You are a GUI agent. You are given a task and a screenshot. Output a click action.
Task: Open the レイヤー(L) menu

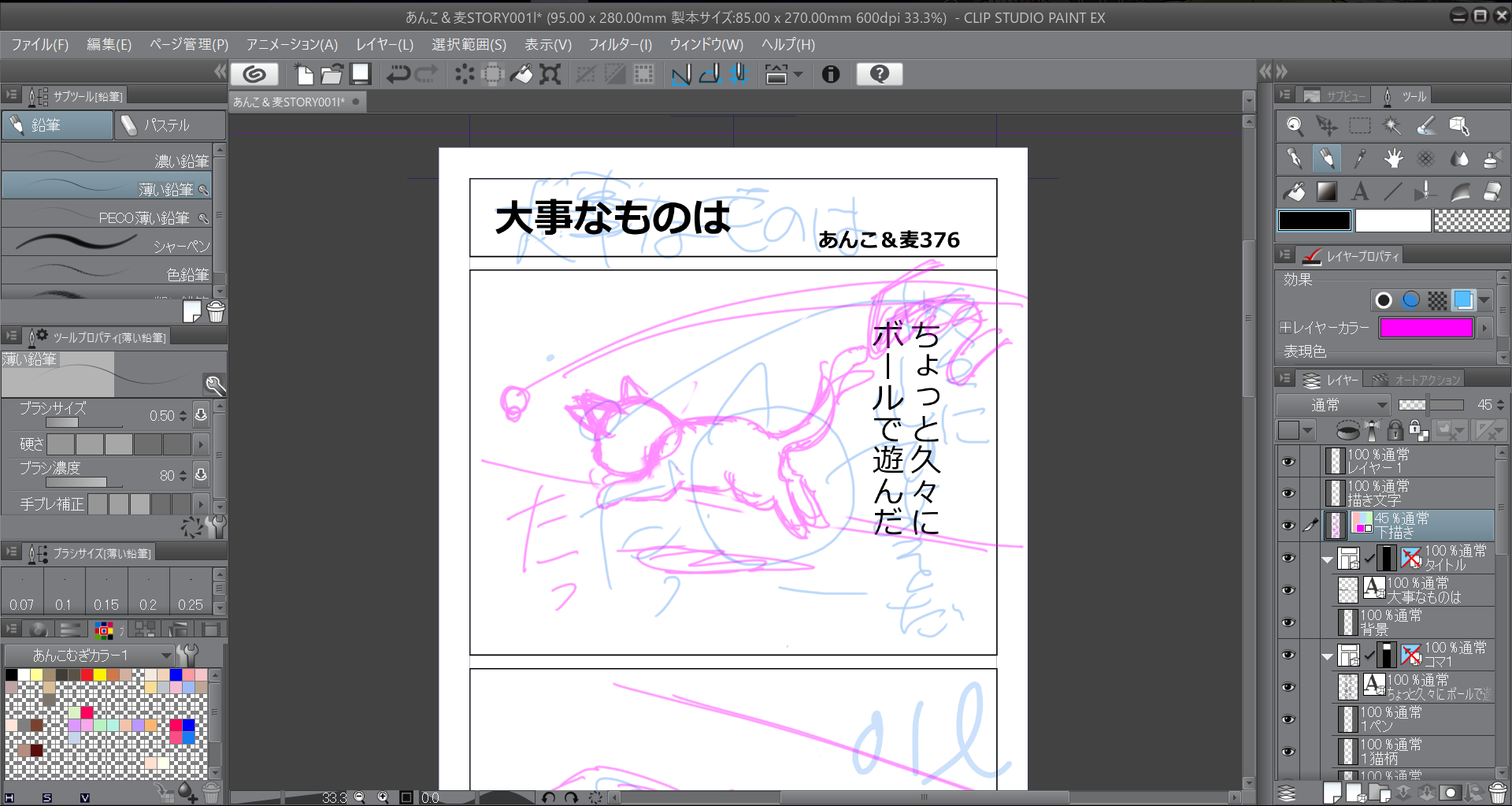tap(384, 44)
